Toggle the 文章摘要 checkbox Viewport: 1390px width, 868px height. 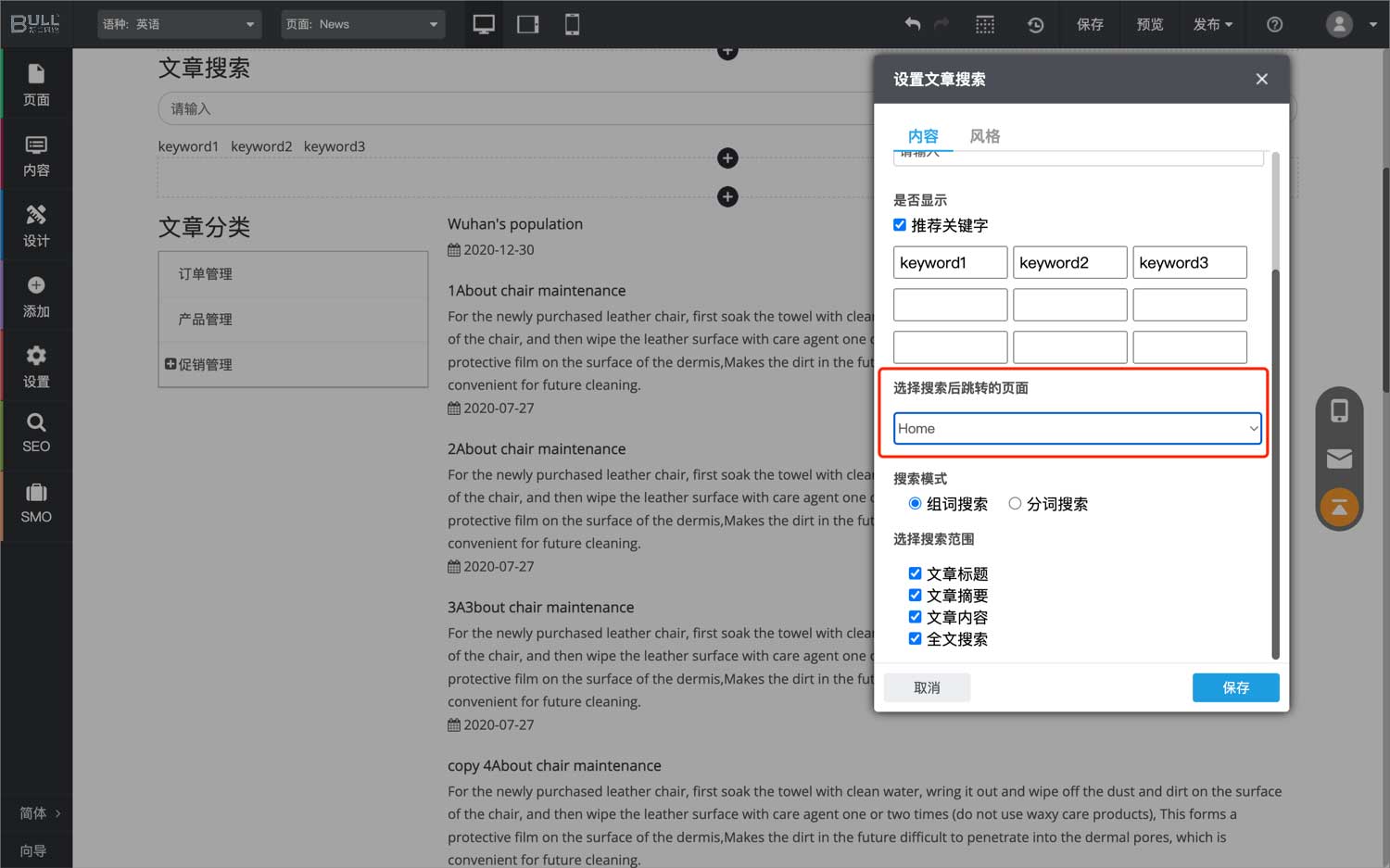(x=915, y=596)
